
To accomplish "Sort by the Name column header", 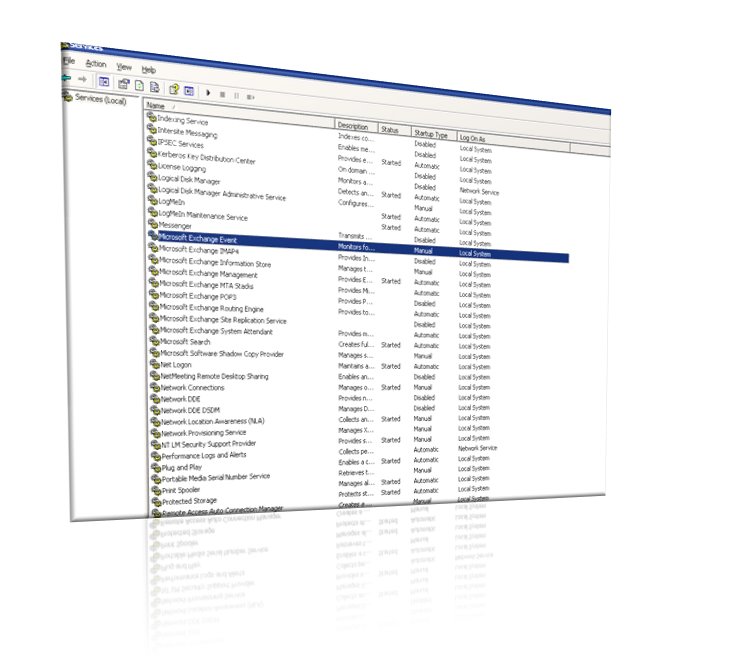I will (155, 105).
